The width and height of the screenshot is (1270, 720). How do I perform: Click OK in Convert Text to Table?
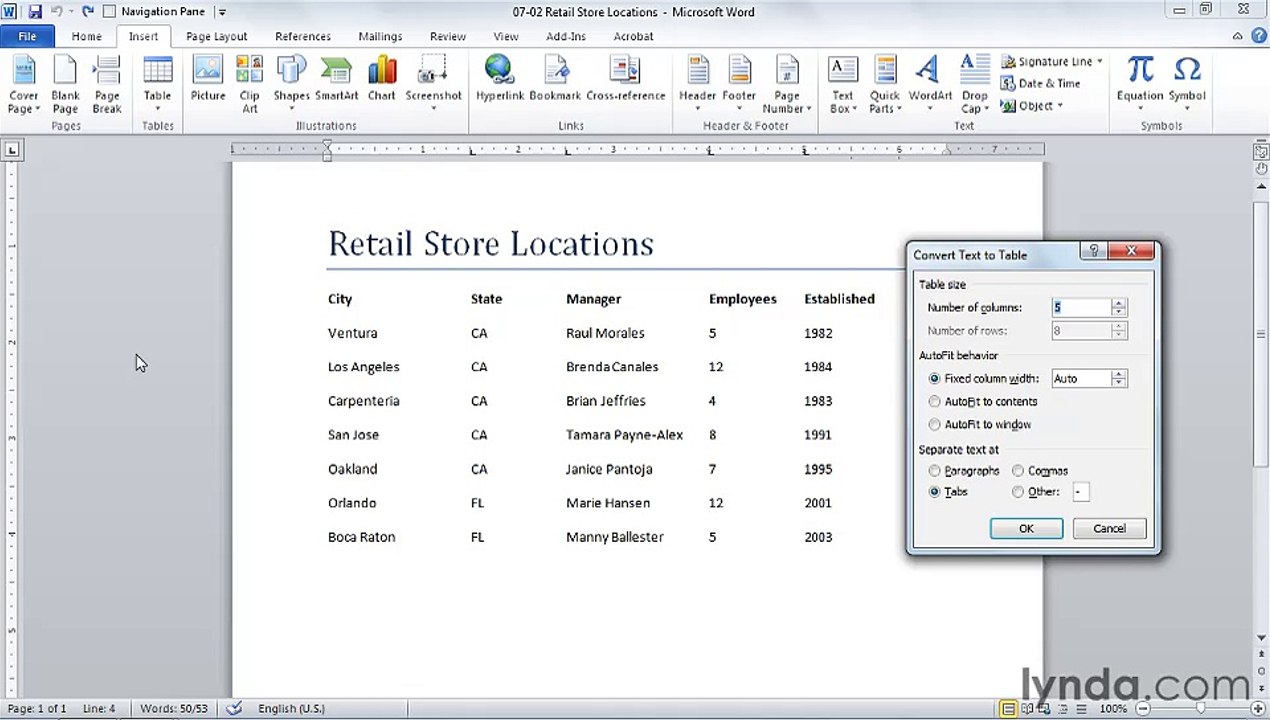(x=1026, y=529)
